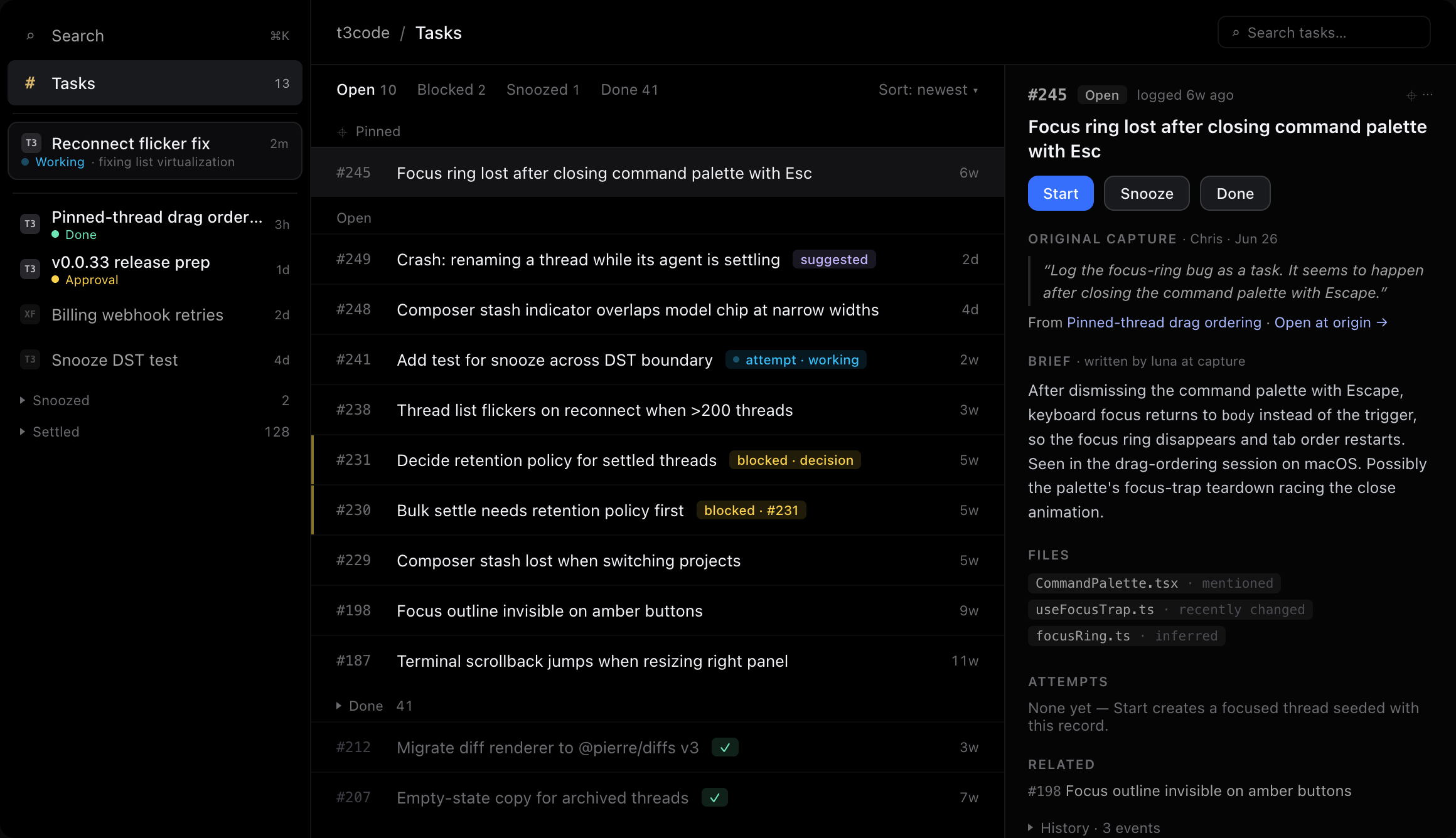Click the blocked · #231 badge on task #230
The image size is (1456, 838).
point(751,510)
